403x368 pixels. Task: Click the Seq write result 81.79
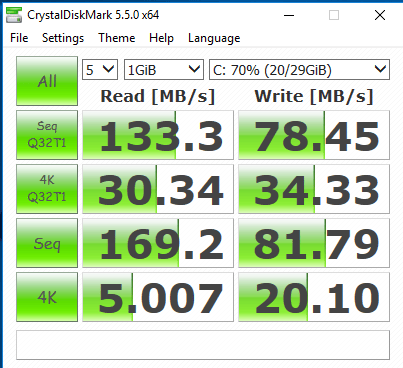coord(314,243)
